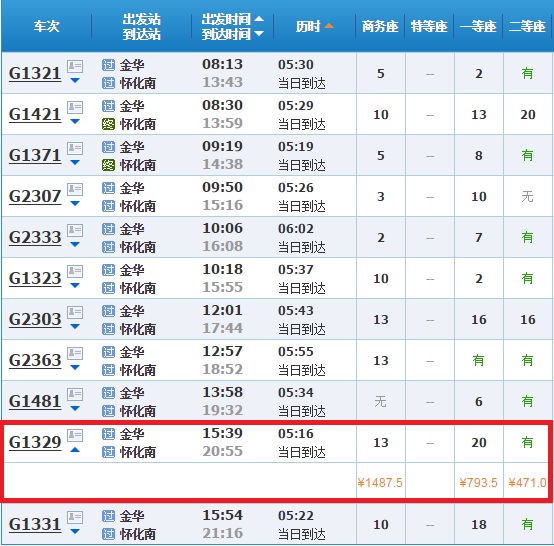Open train number link G1331

tap(35, 524)
